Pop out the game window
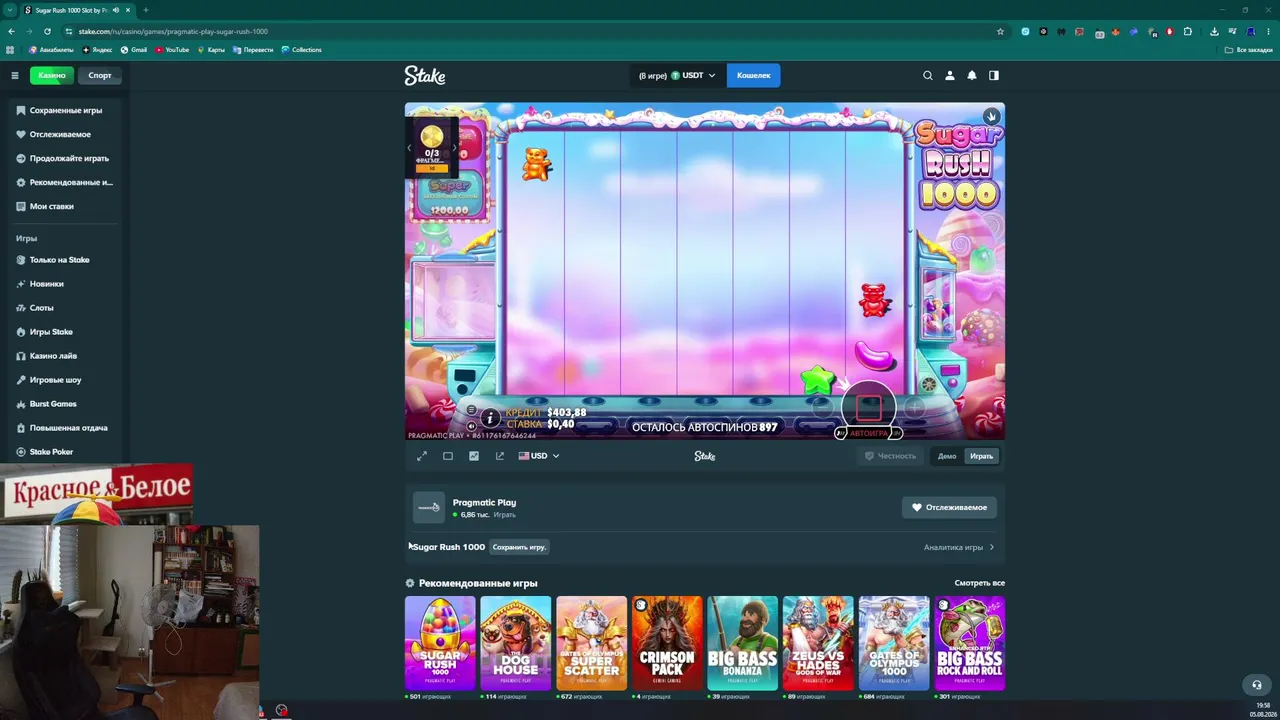Image resolution: width=1280 pixels, height=720 pixels. pyautogui.click(x=500, y=456)
